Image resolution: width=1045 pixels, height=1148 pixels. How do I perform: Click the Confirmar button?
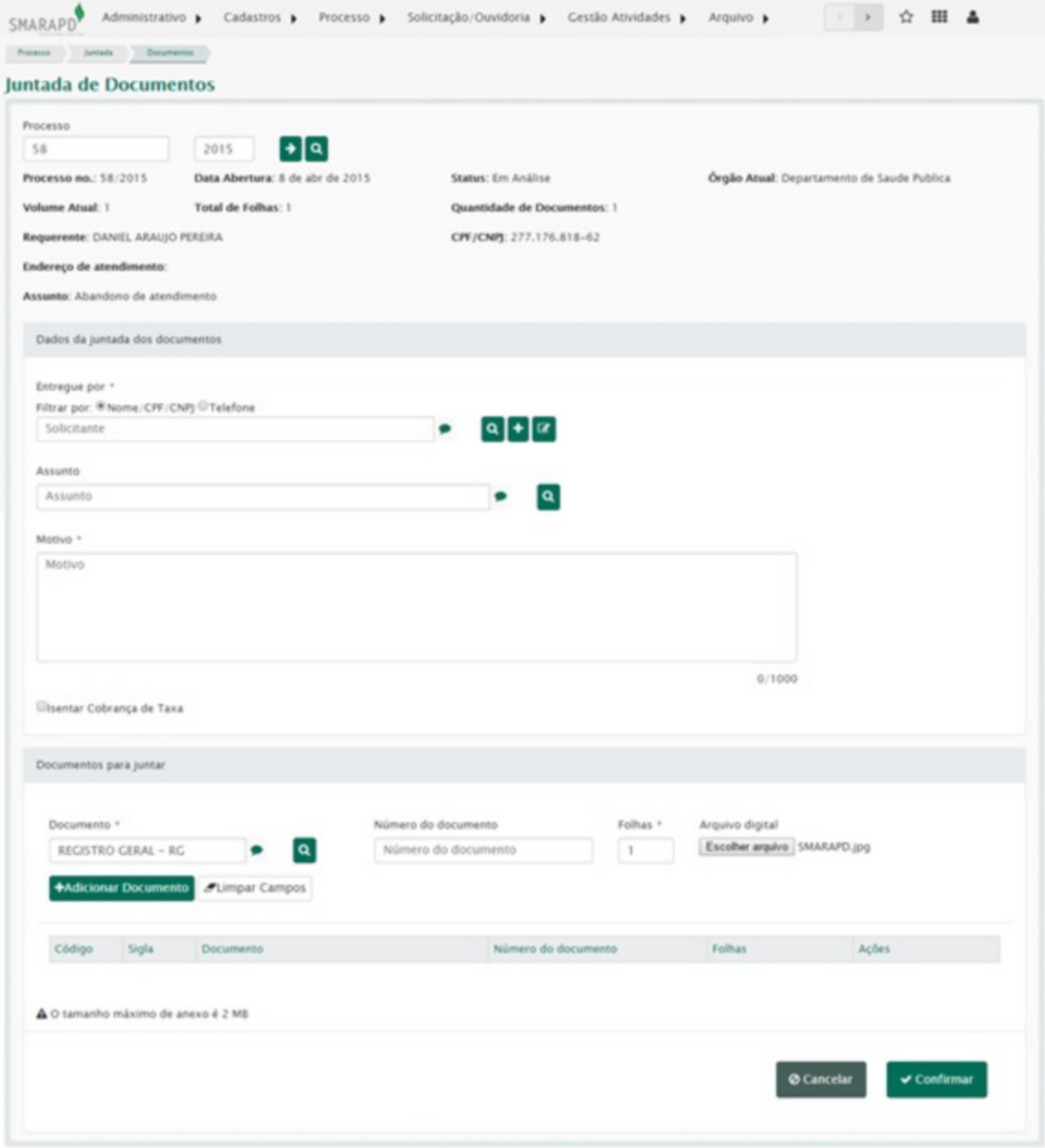click(x=936, y=1080)
